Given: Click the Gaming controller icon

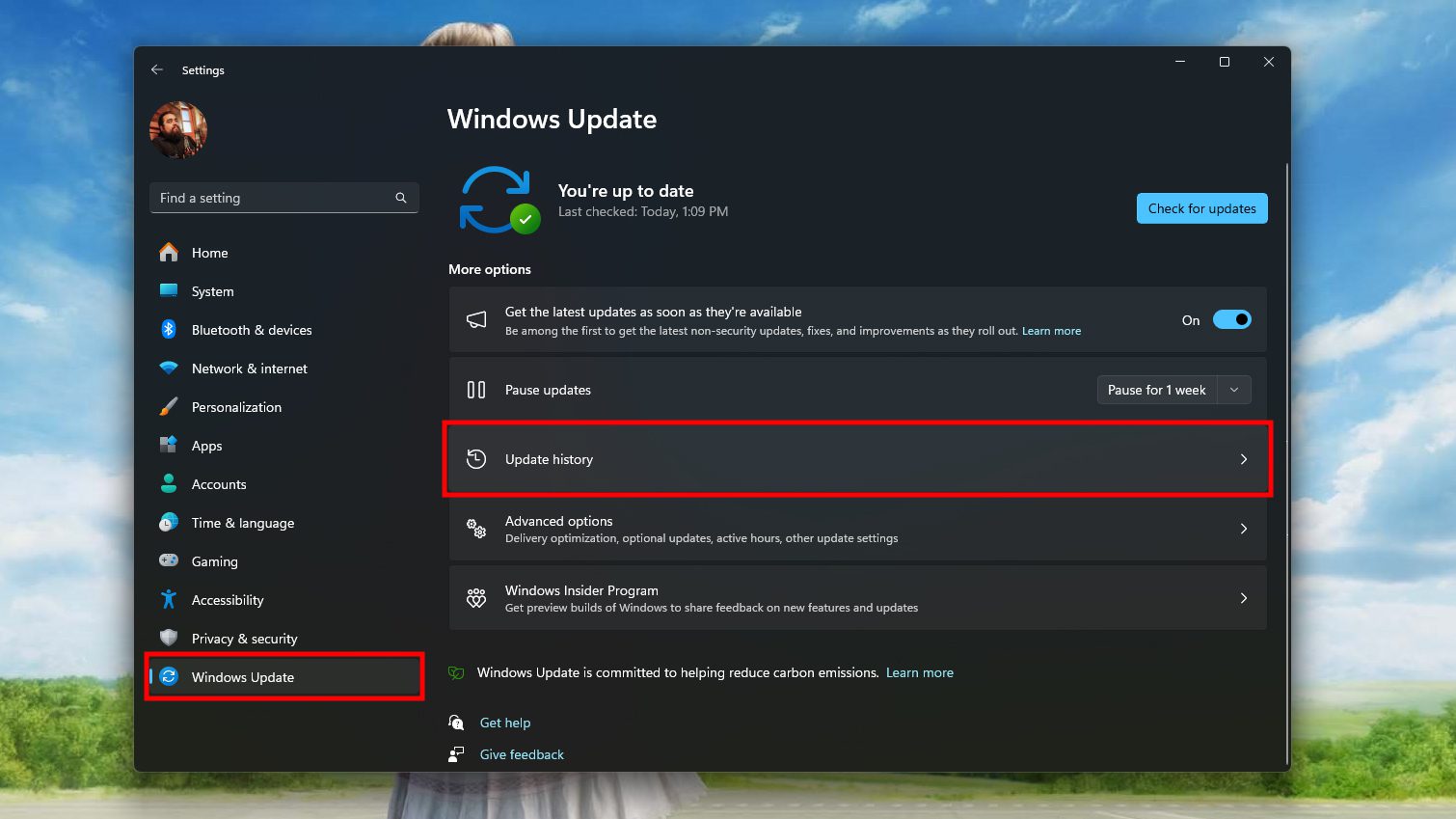Looking at the screenshot, I should click(x=169, y=560).
